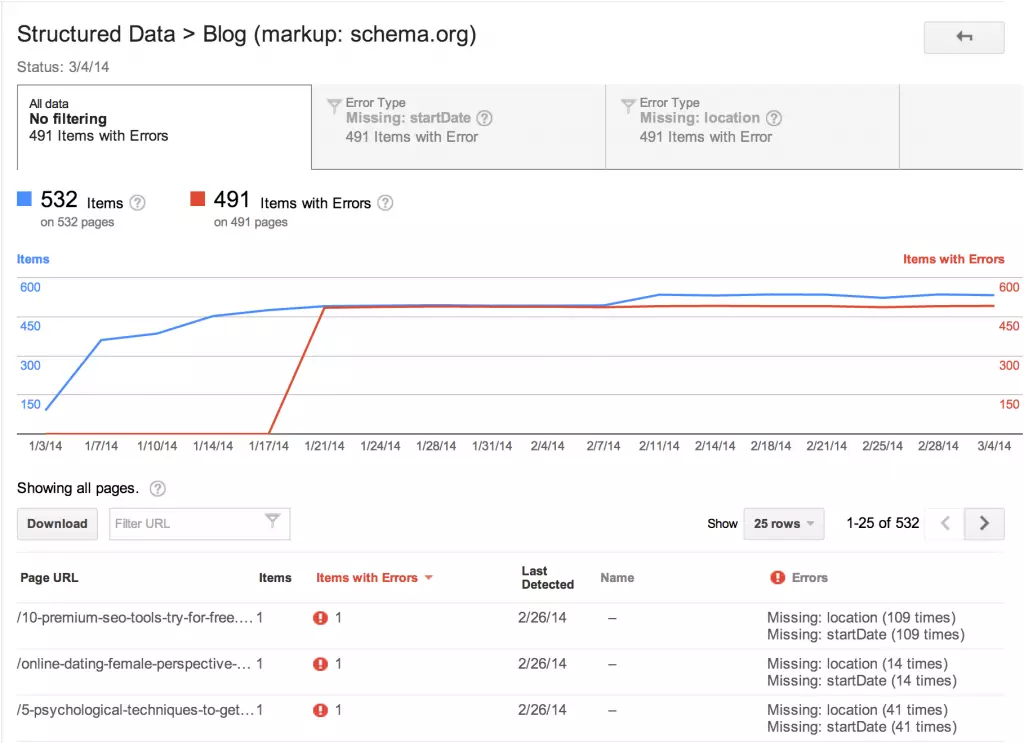Click 'Missing: startDate (14 times)' text

coord(862,681)
